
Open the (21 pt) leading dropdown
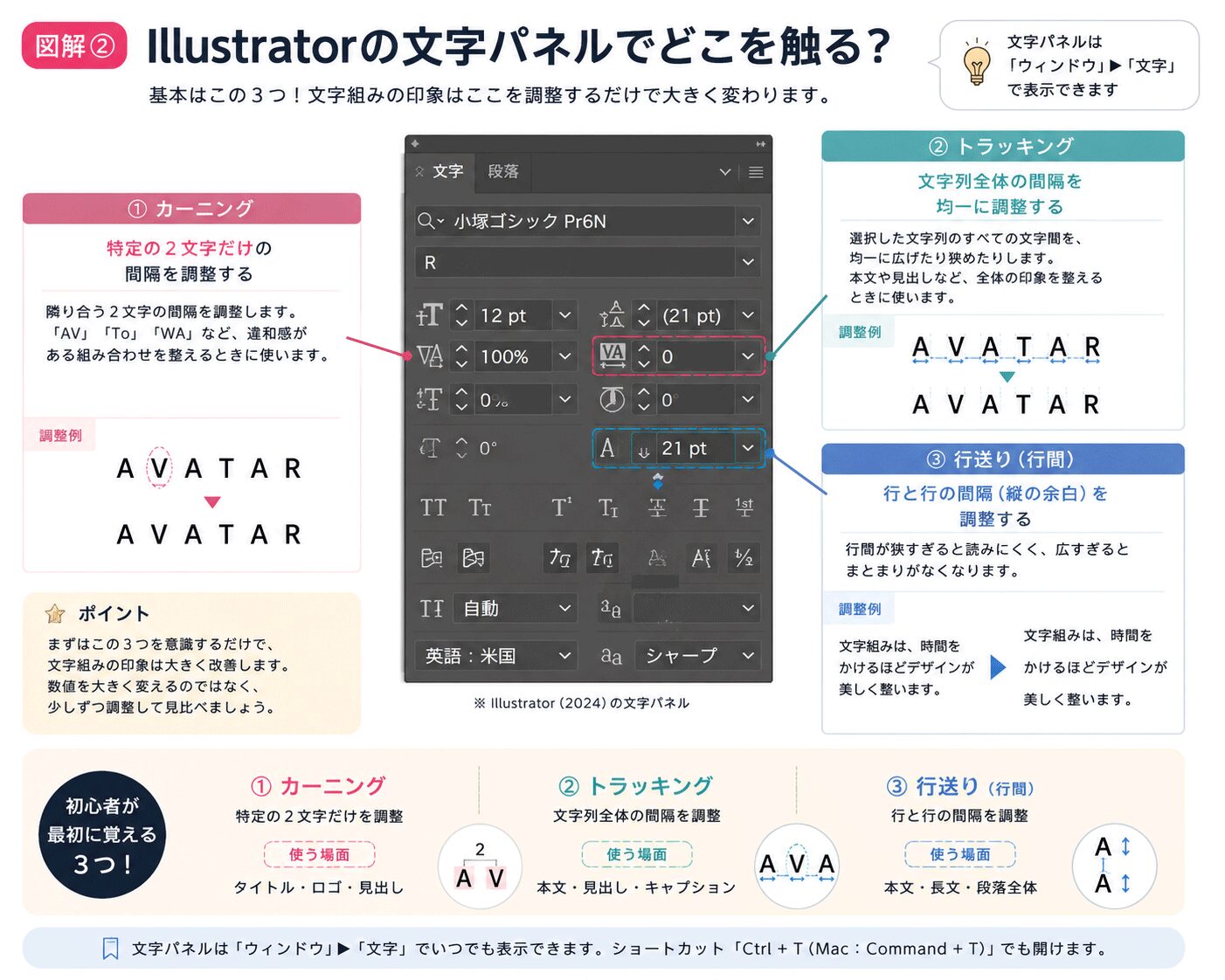tap(748, 315)
